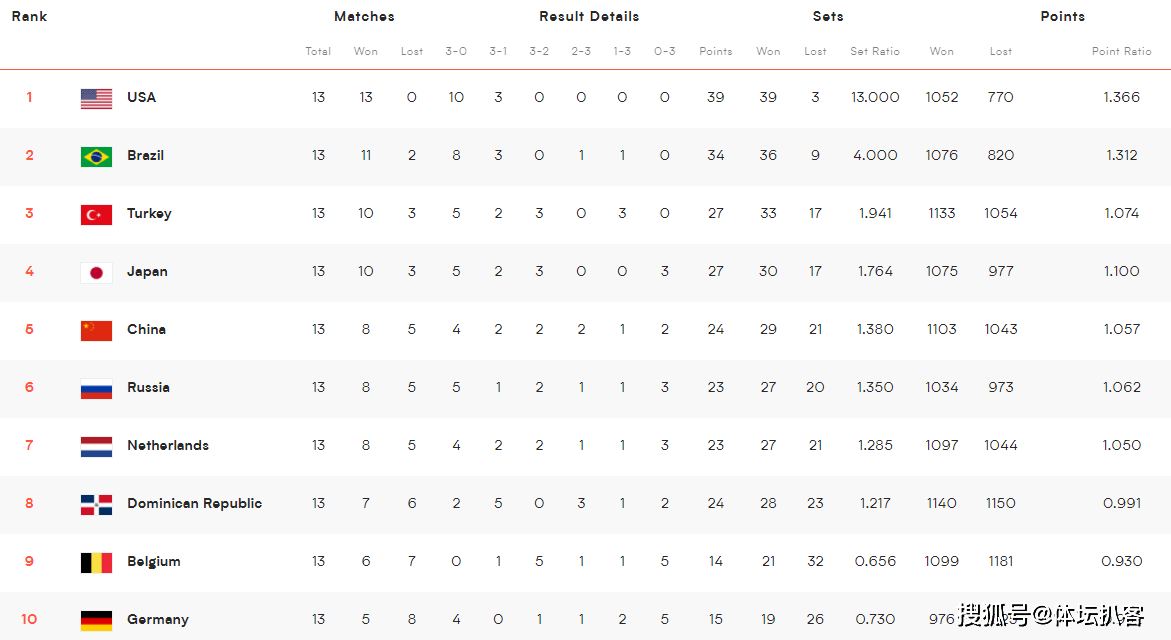1171x640 pixels.
Task: Click the Japan flag icon
Action: pos(96,272)
